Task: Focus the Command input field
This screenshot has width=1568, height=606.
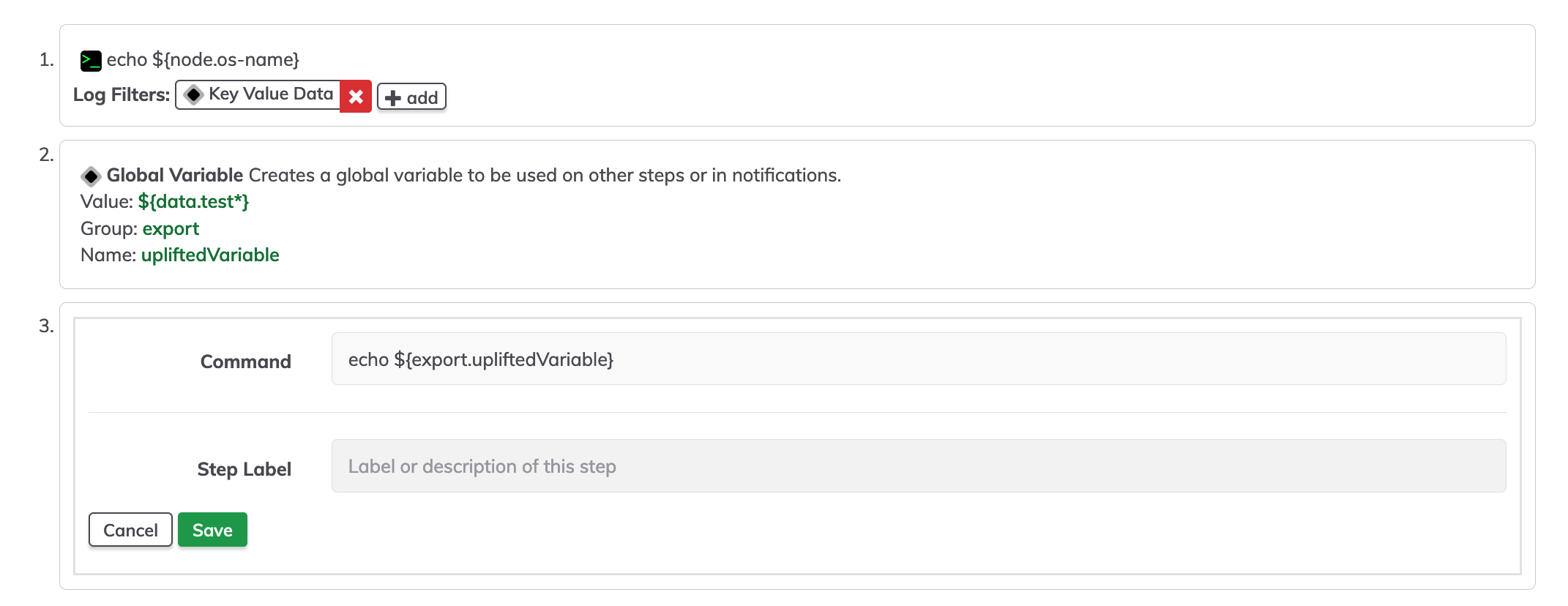Action: (919, 359)
